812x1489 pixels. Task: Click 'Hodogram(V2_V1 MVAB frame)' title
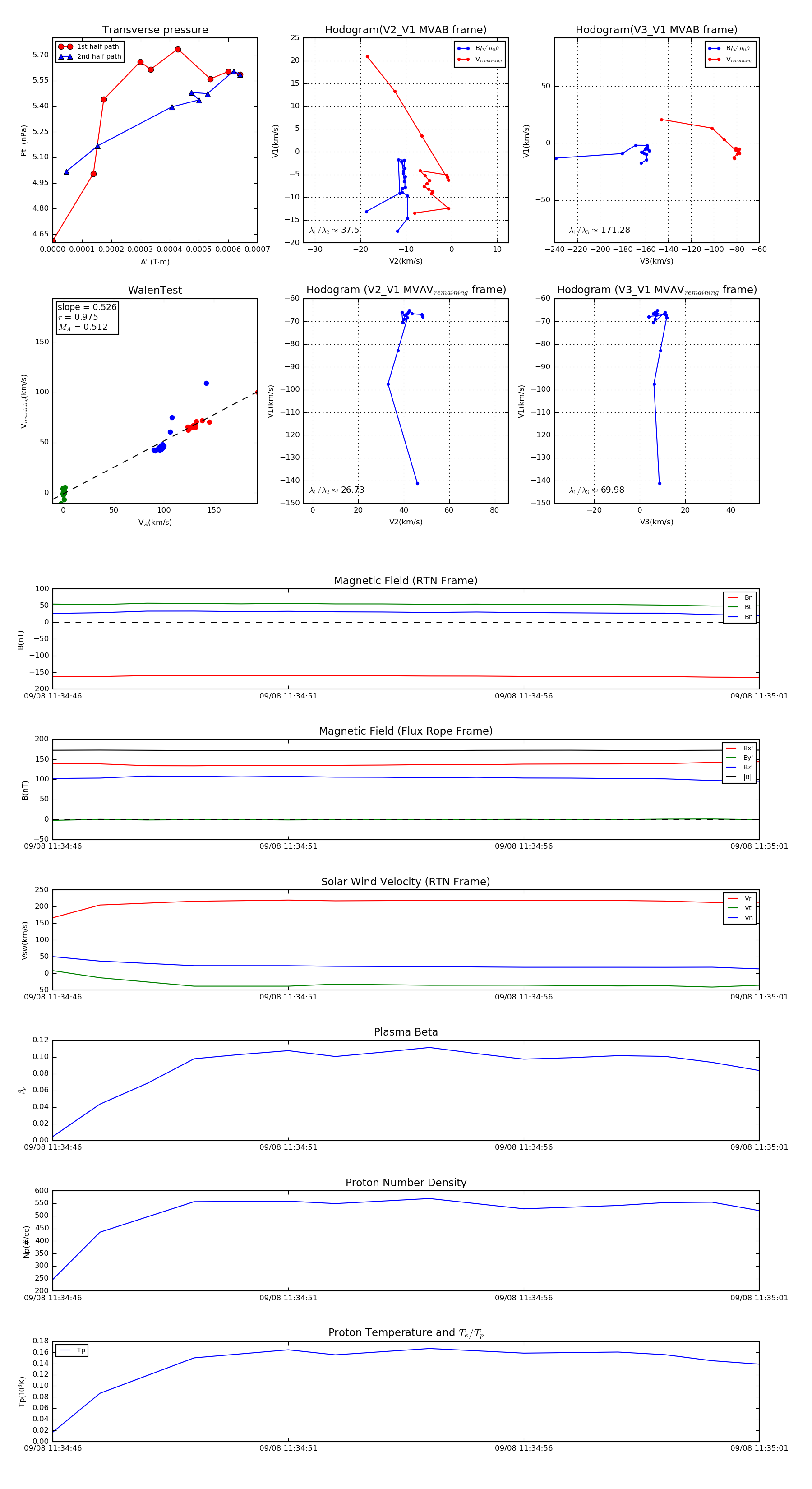click(406, 30)
